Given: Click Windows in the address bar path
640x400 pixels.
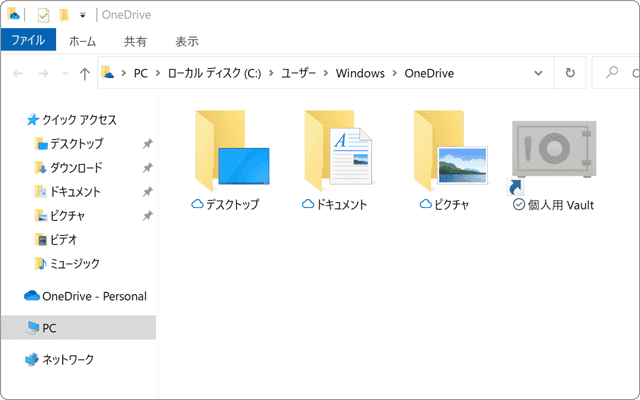Looking at the screenshot, I should point(360,73).
